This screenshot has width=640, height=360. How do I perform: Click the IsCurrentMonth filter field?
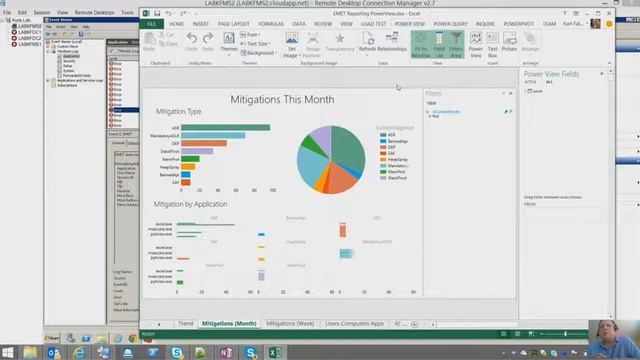point(446,111)
